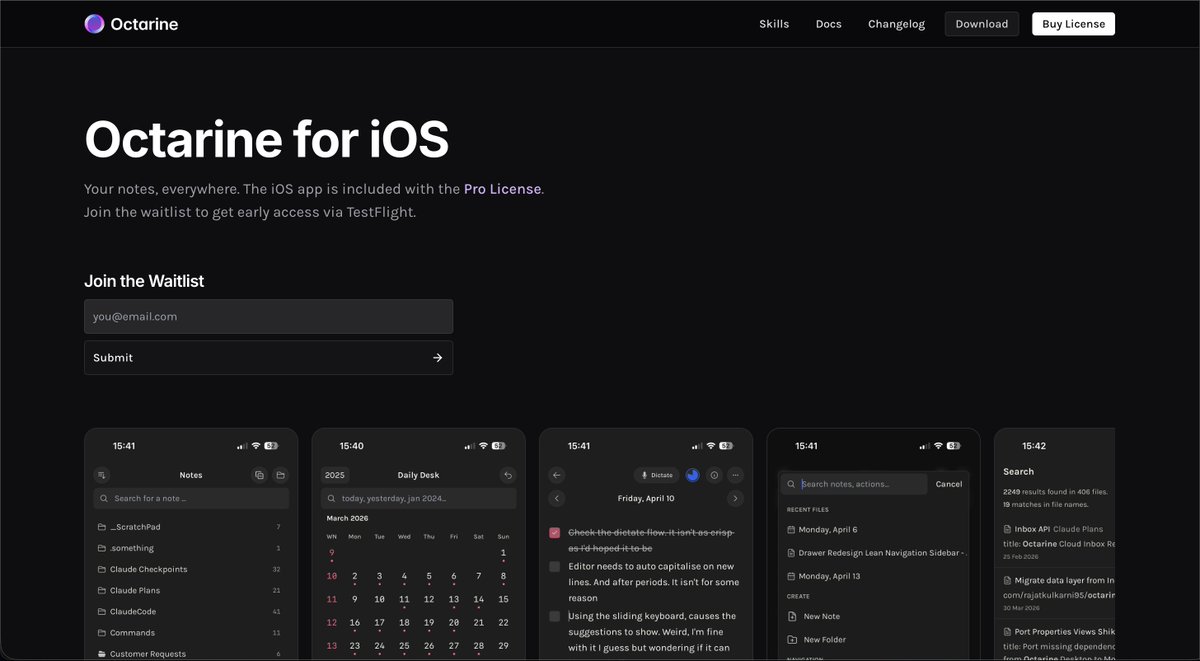Uncheck the 'Check the dictate flow' checkbox

coord(555,533)
